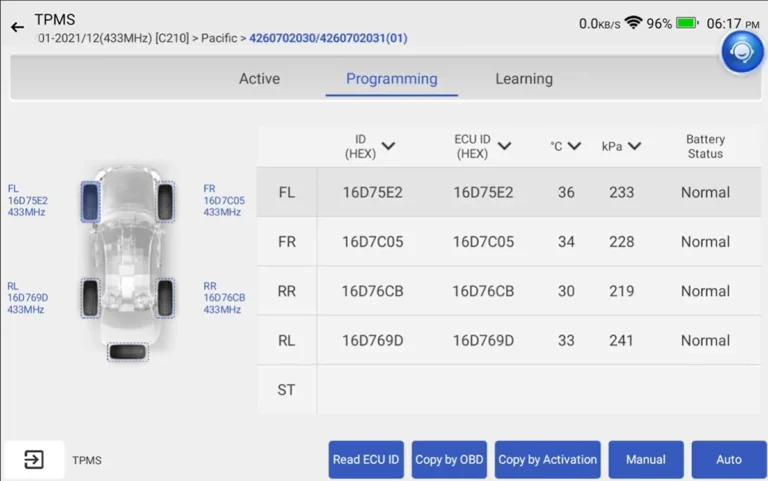Expand the ECU ID (HEX) format dropdown
Screen dimensions: 768x481
click(504, 146)
